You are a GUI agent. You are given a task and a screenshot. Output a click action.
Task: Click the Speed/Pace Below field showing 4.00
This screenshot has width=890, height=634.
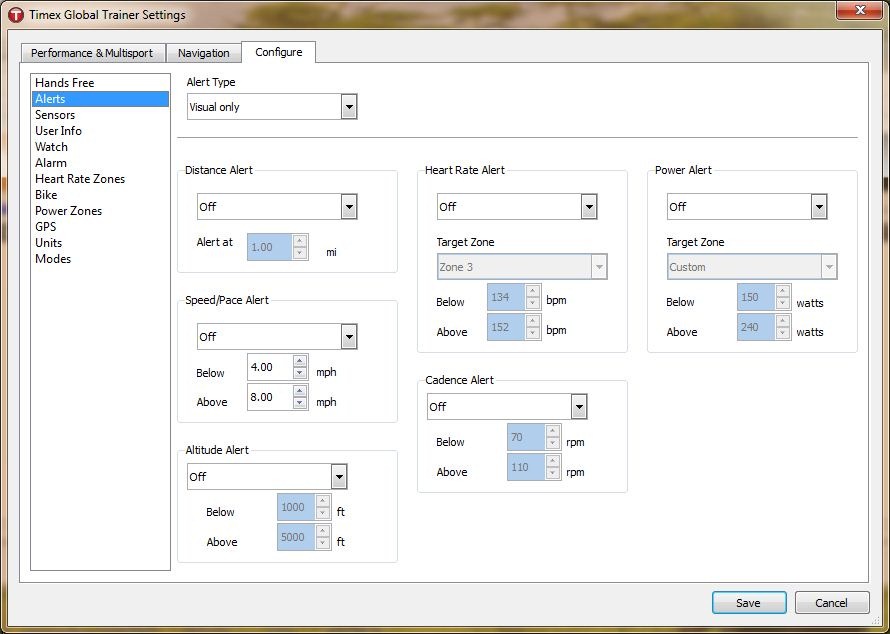pyautogui.click(x=270, y=367)
